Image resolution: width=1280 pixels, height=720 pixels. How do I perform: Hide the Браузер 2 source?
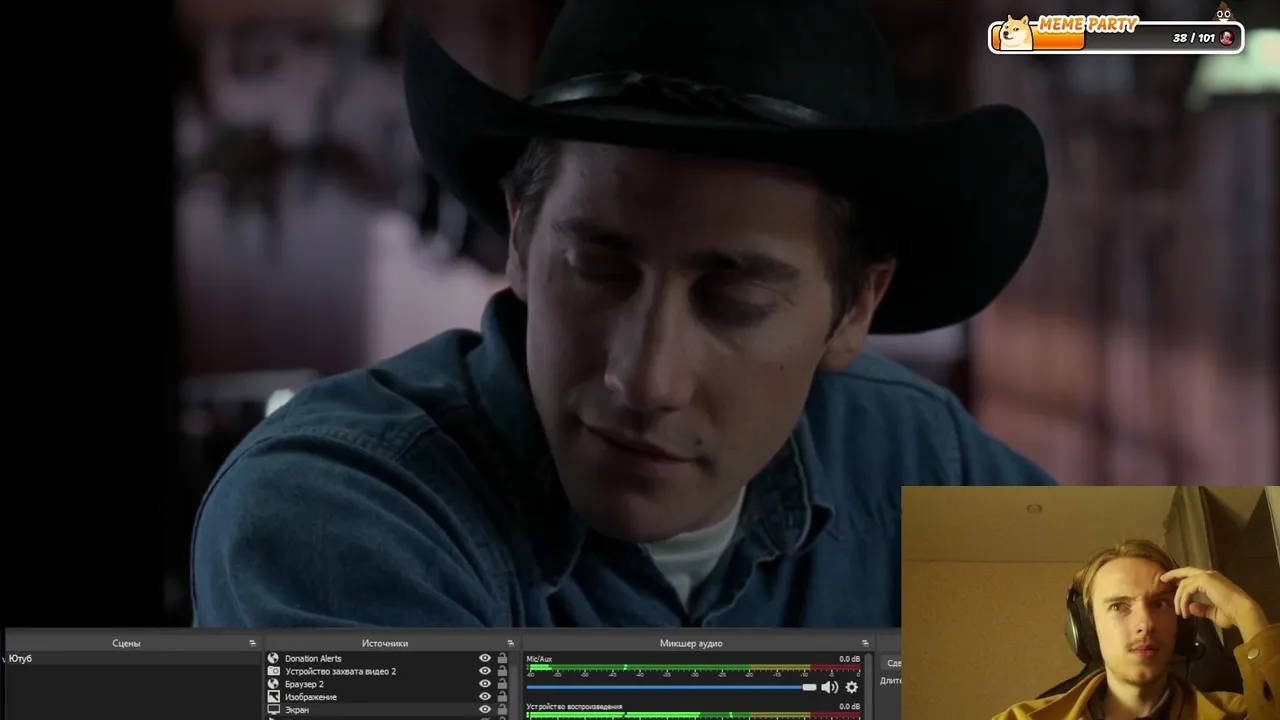pyautogui.click(x=485, y=684)
